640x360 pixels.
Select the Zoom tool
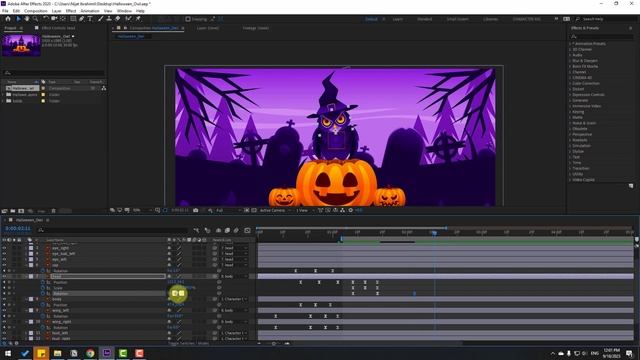click(35, 19)
